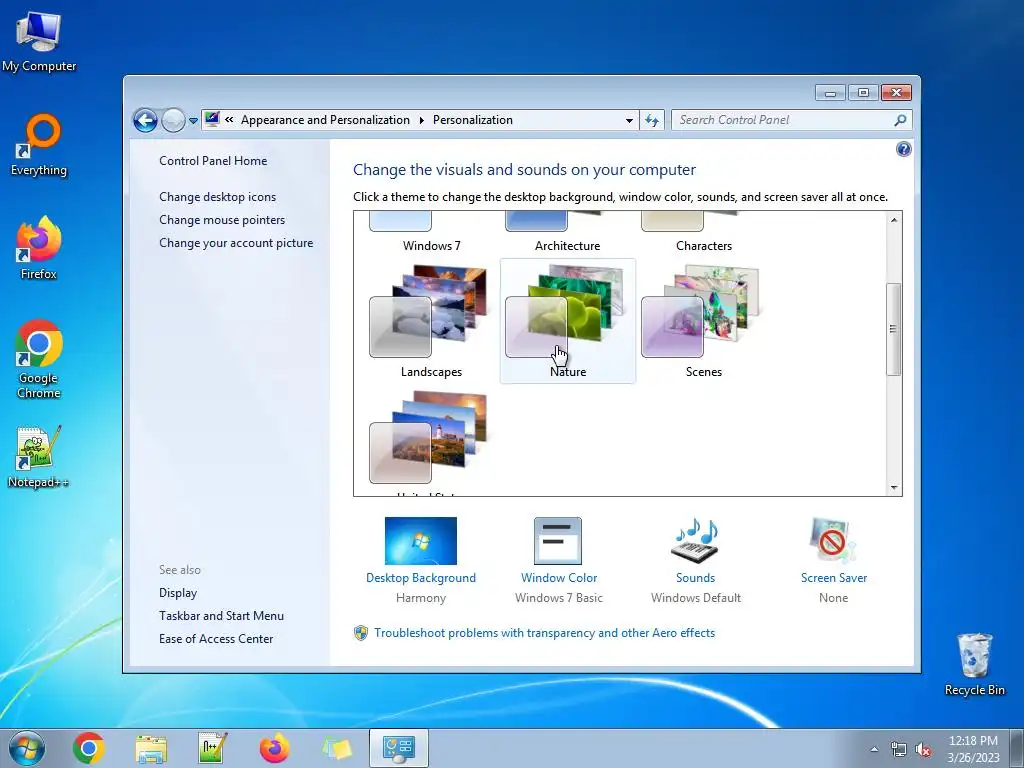
Task: Open Windows Explorer from the taskbar
Action: click(151, 748)
